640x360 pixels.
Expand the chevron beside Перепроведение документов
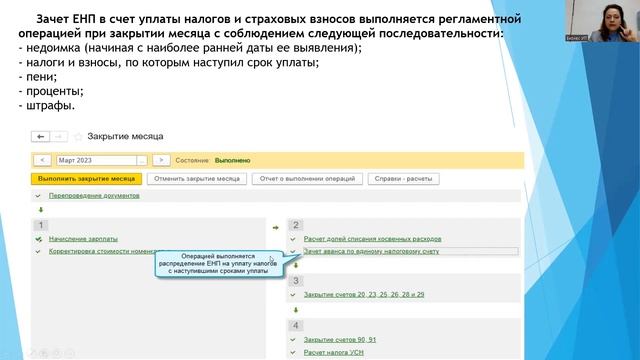pos(38,196)
